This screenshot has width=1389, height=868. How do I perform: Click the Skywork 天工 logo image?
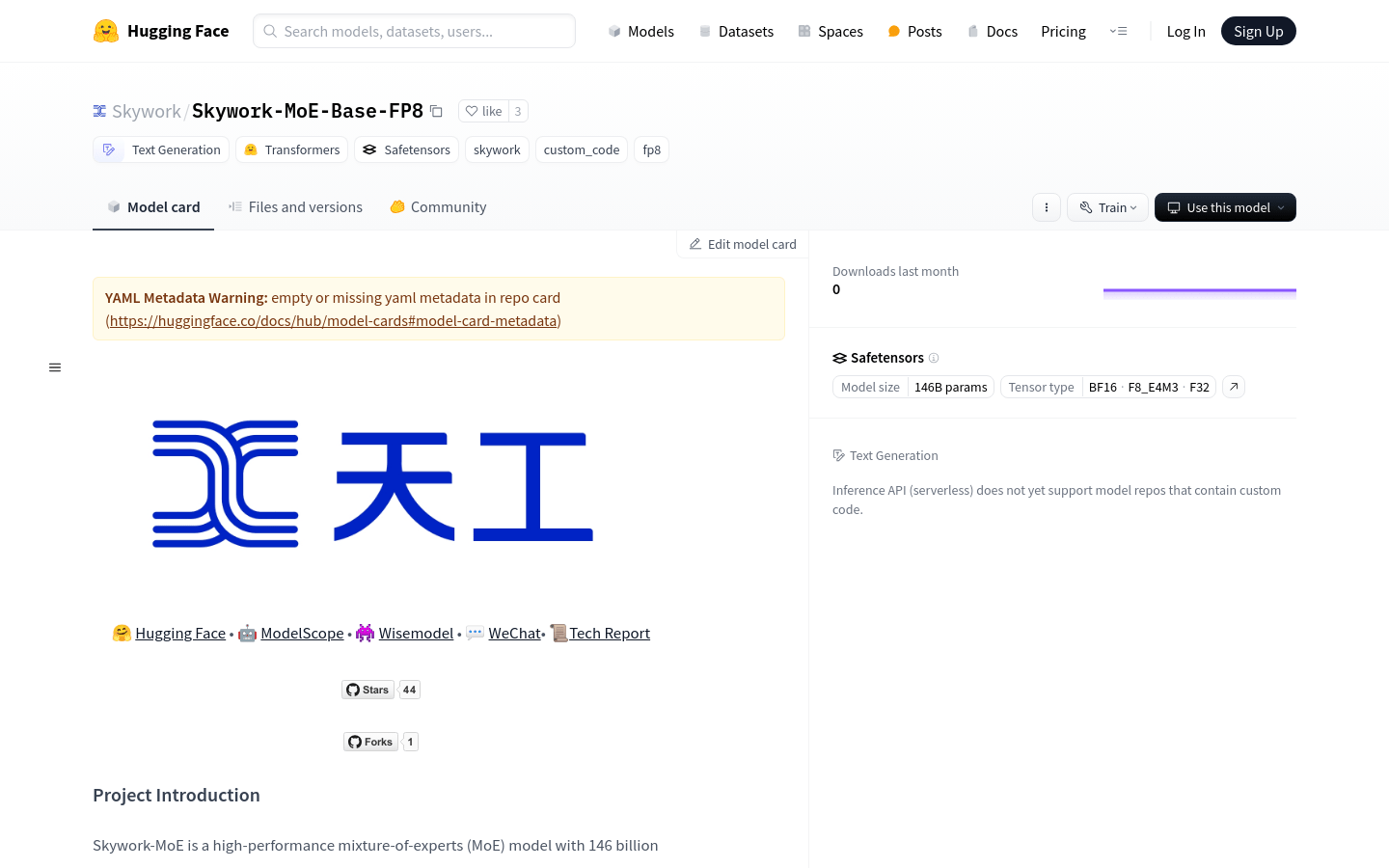coord(373,484)
